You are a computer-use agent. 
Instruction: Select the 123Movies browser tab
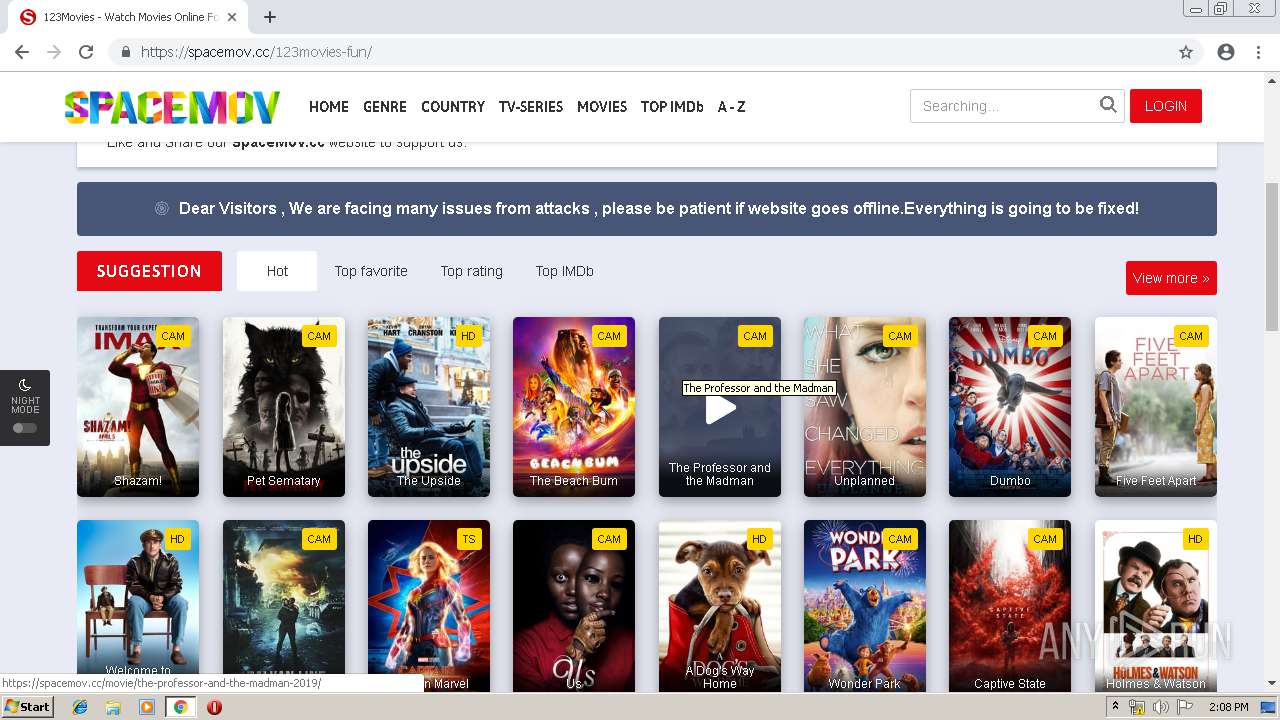tap(130, 17)
